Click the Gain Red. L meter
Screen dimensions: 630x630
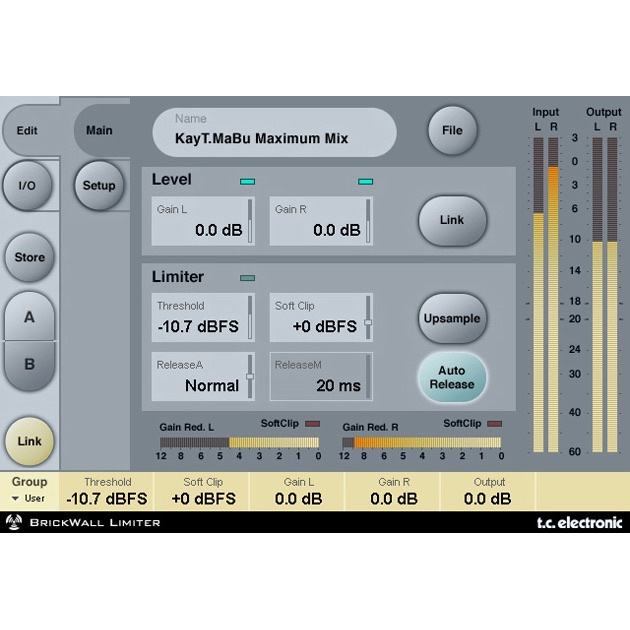tap(239, 442)
